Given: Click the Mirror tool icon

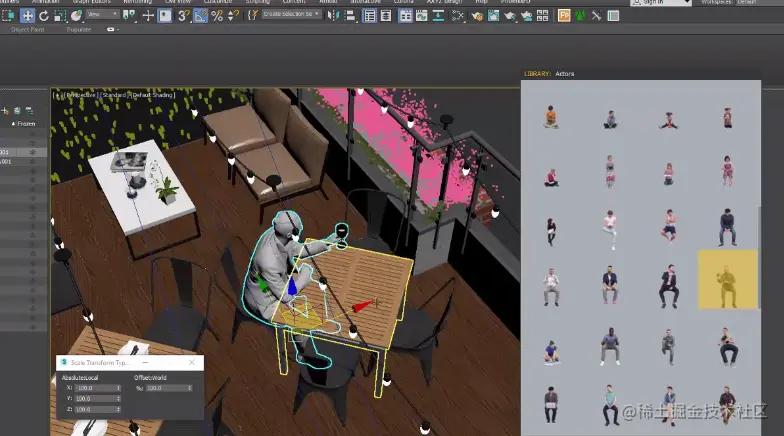Looking at the screenshot, I should pos(332,16).
